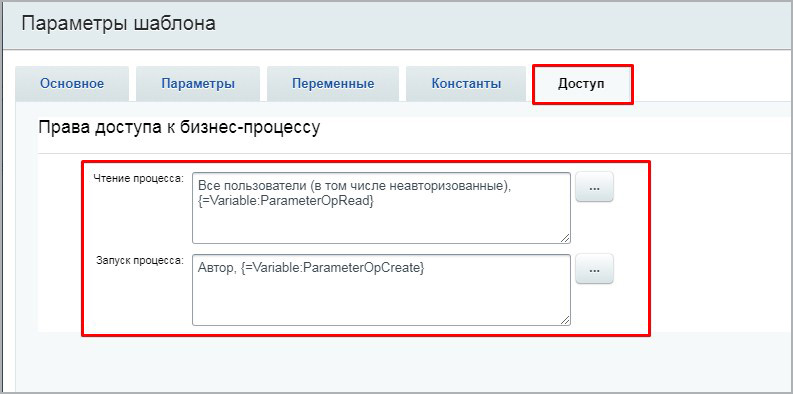Viewport: 793px width, 394px height.
Task: Place cursor in {=Variable:ParameterOpCreate} text
Action: (333, 270)
